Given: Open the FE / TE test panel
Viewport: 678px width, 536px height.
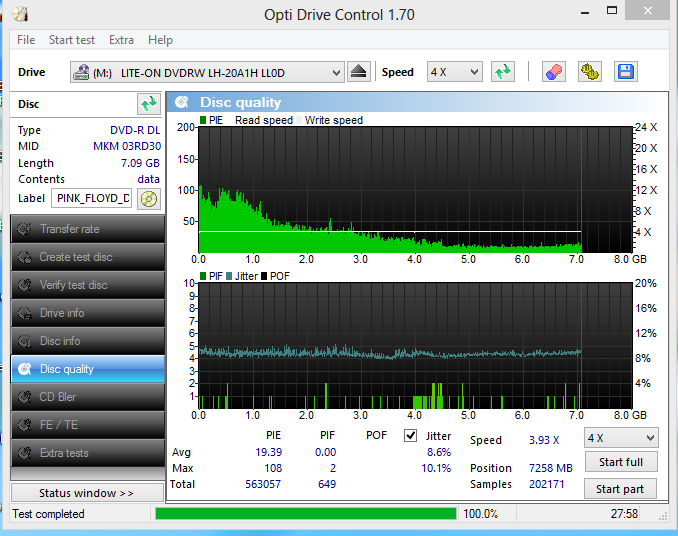Looking at the screenshot, I should click(x=88, y=425).
